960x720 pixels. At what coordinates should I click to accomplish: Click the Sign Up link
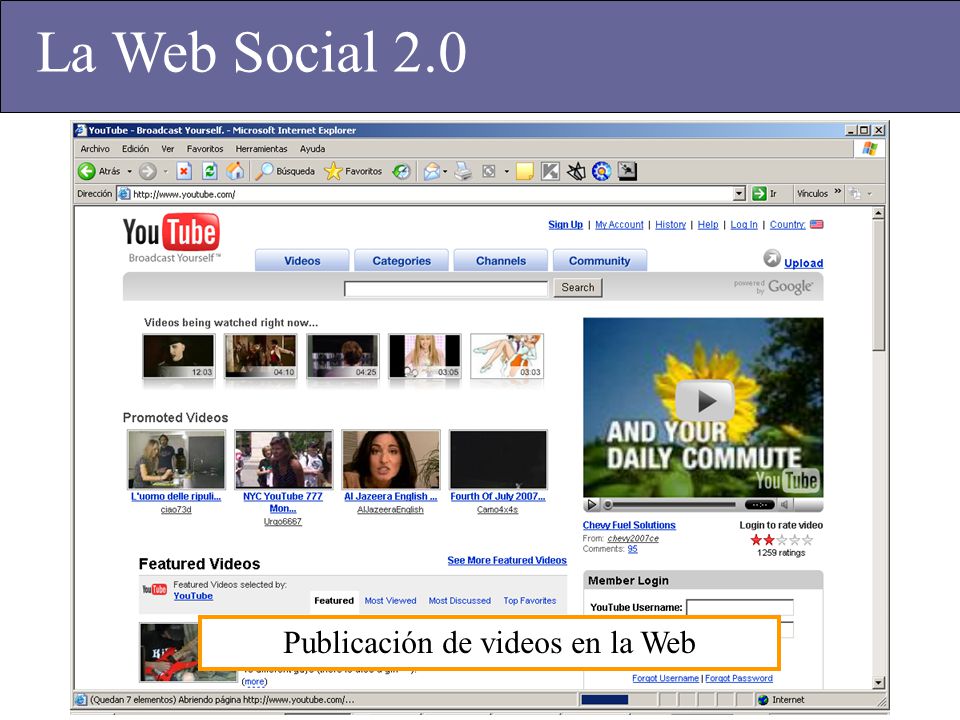(x=566, y=225)
